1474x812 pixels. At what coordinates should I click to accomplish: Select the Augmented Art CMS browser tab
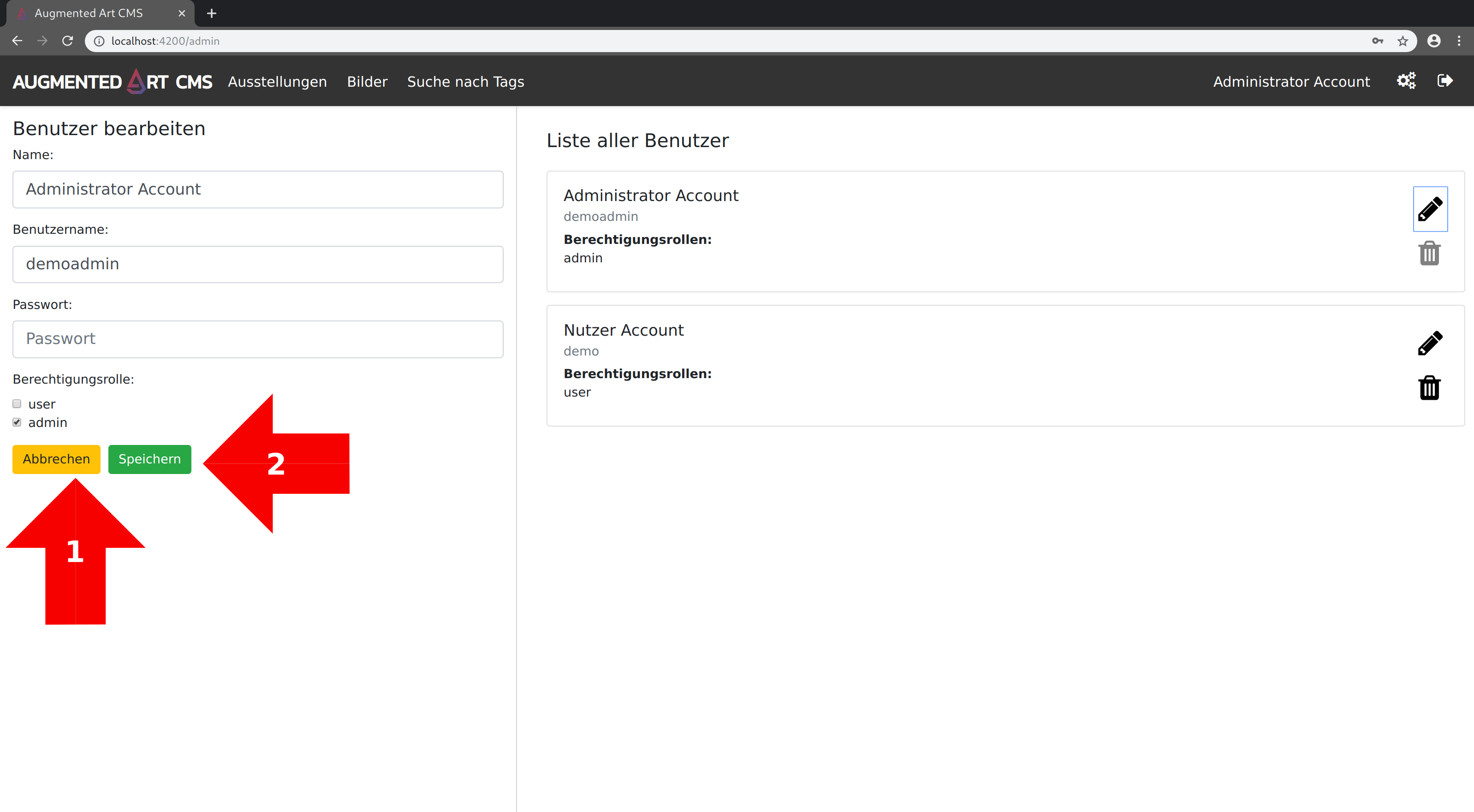[x=100, y=13]
